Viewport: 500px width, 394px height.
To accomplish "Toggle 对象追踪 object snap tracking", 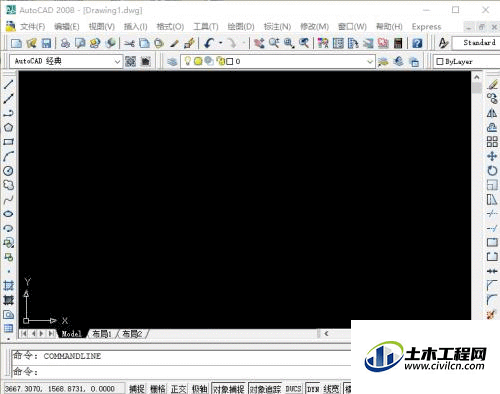I will pyautogui.click(x=265, y=389).
